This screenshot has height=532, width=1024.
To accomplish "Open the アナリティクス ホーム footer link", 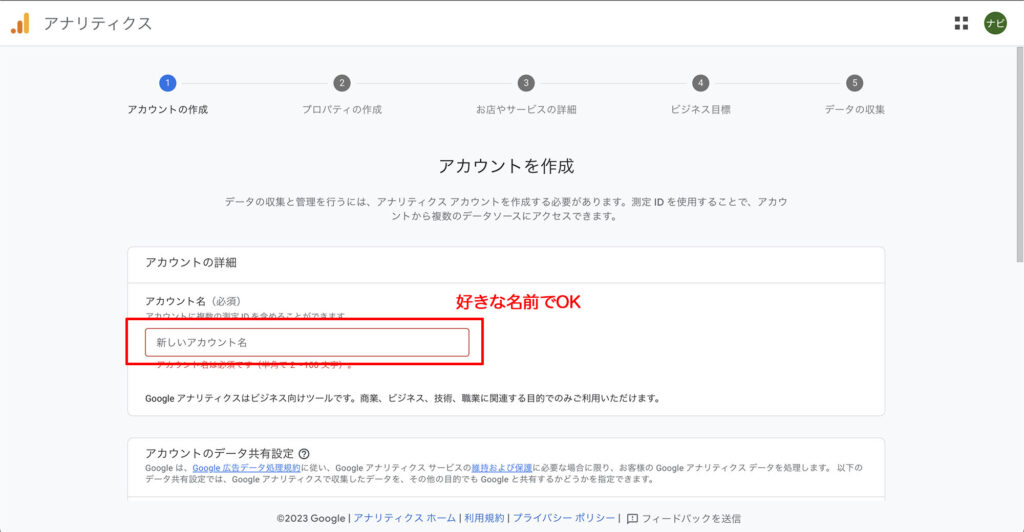I will pos(405,518).
